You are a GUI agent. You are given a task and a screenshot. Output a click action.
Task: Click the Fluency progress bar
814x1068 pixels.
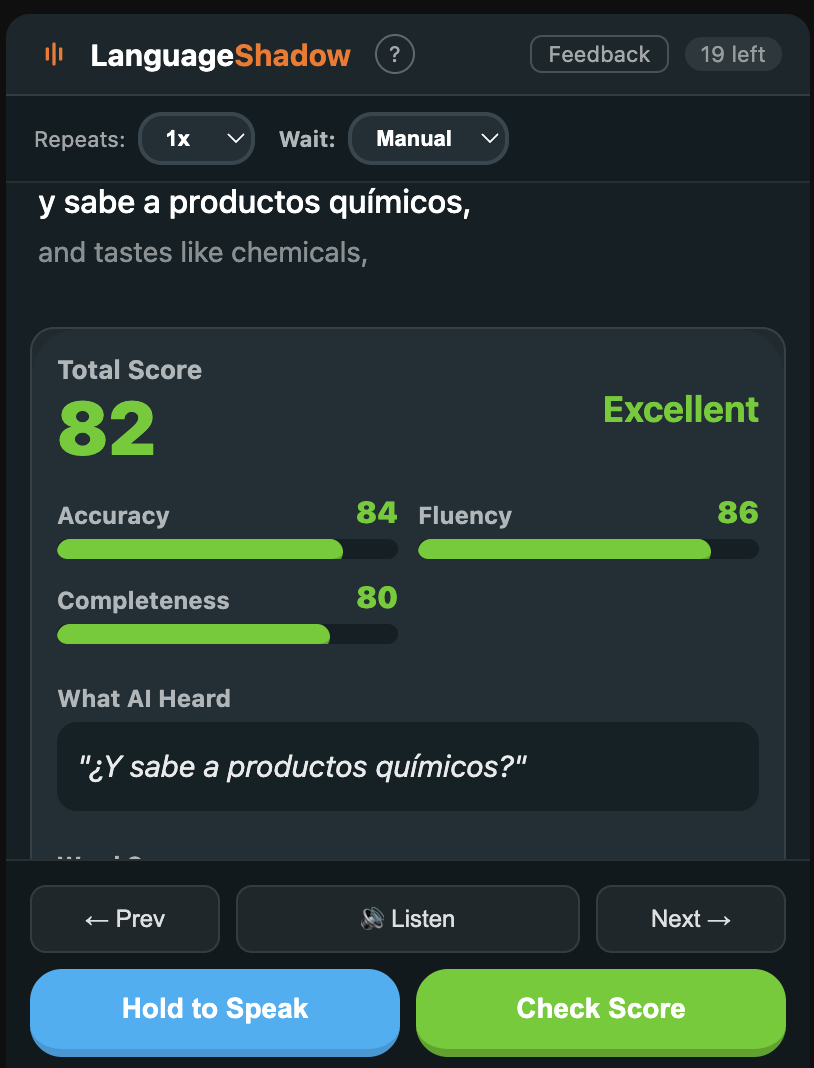(589, 549)
